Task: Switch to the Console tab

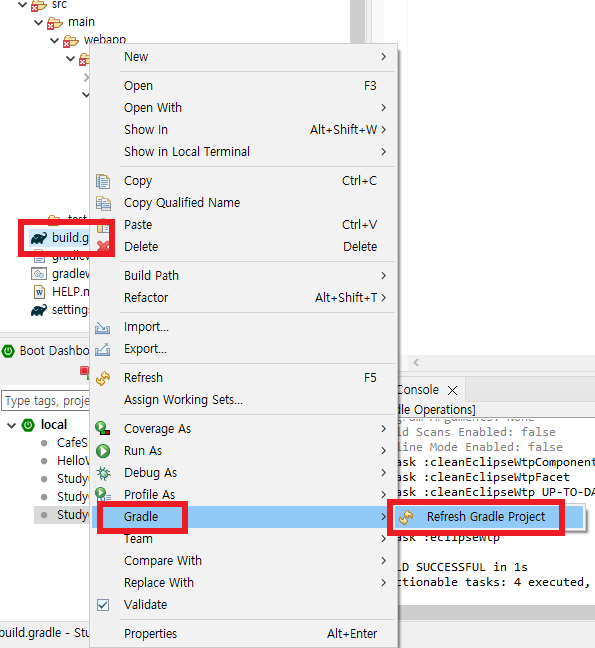Action: (418, 390)
